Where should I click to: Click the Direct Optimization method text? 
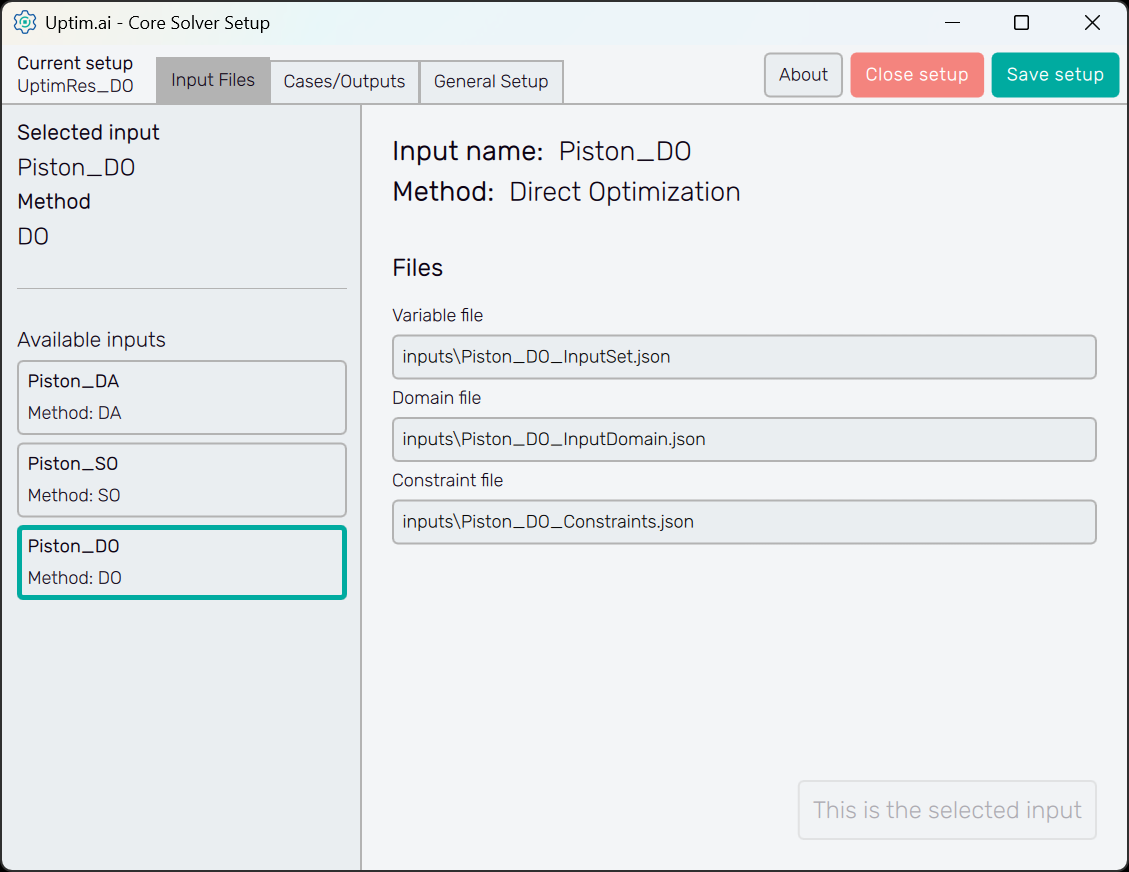tap(624, 192)
